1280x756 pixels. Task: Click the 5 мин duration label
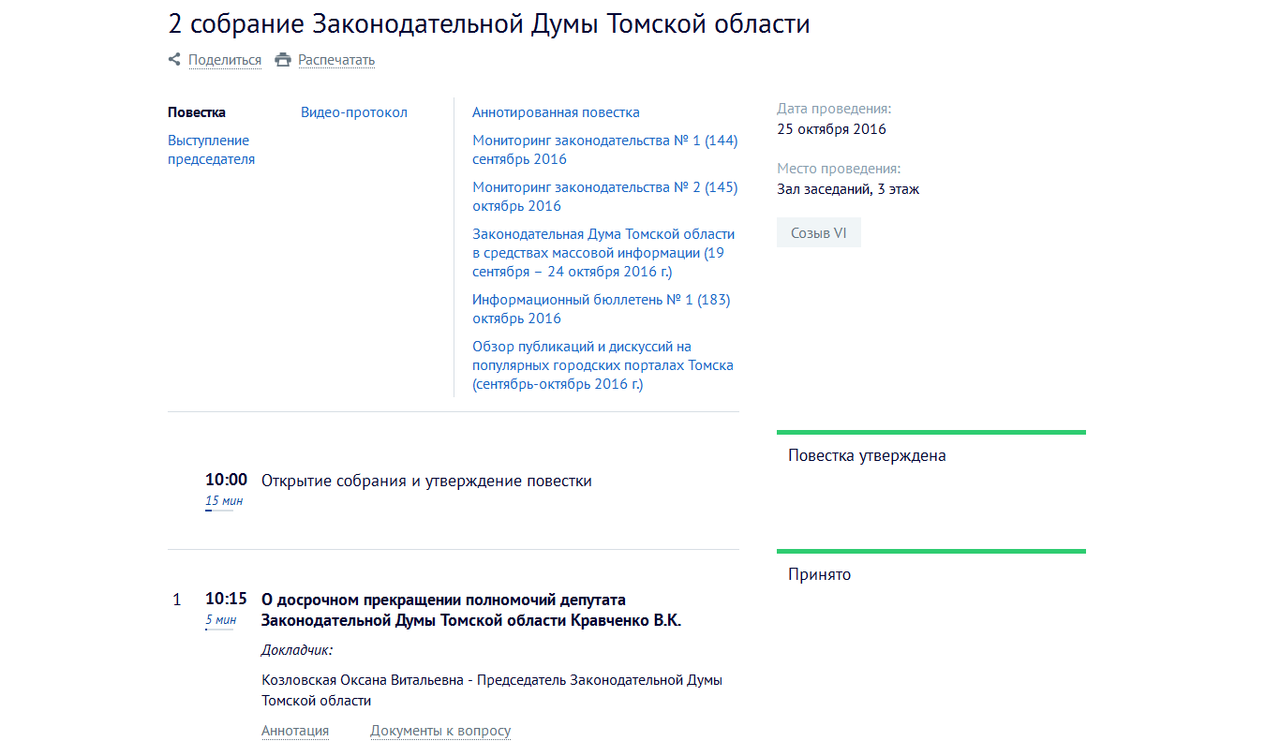click(221, 620)
